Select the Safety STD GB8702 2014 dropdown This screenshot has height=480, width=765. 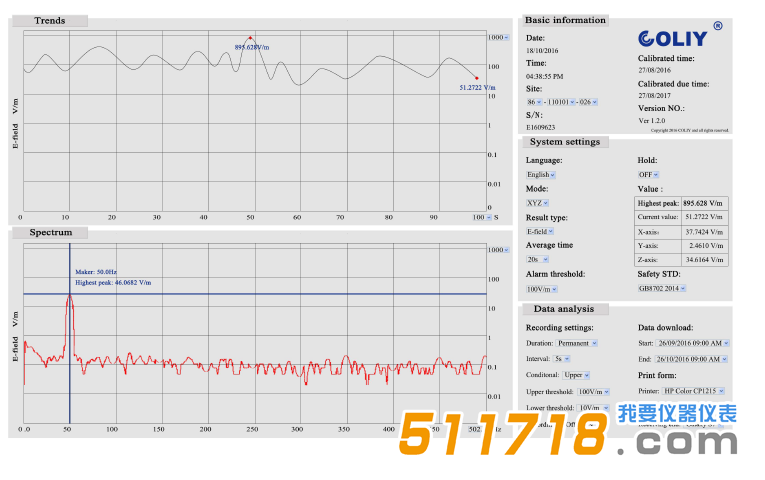[663, 288]
